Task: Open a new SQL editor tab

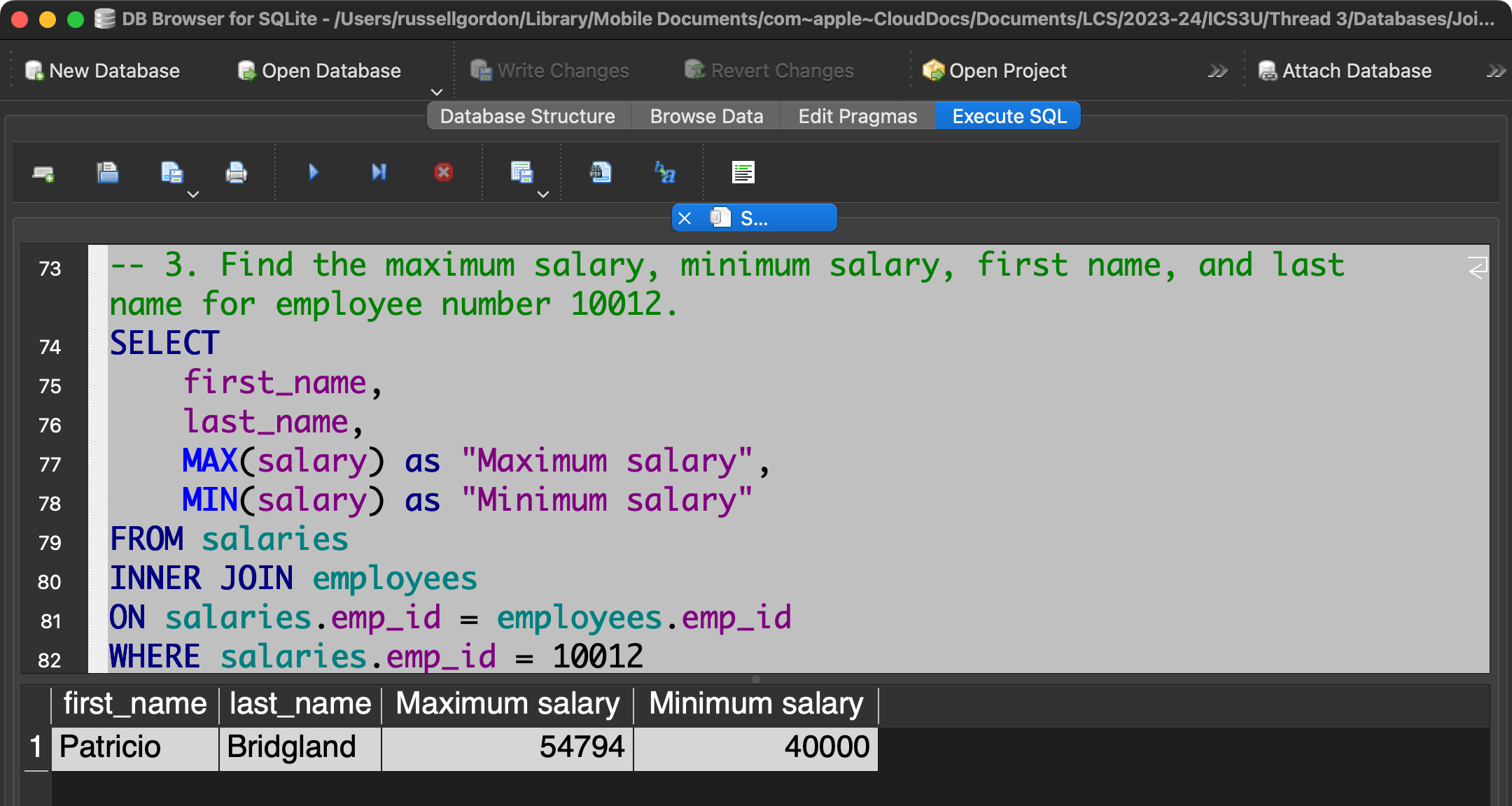Action: tap(43, 173)
